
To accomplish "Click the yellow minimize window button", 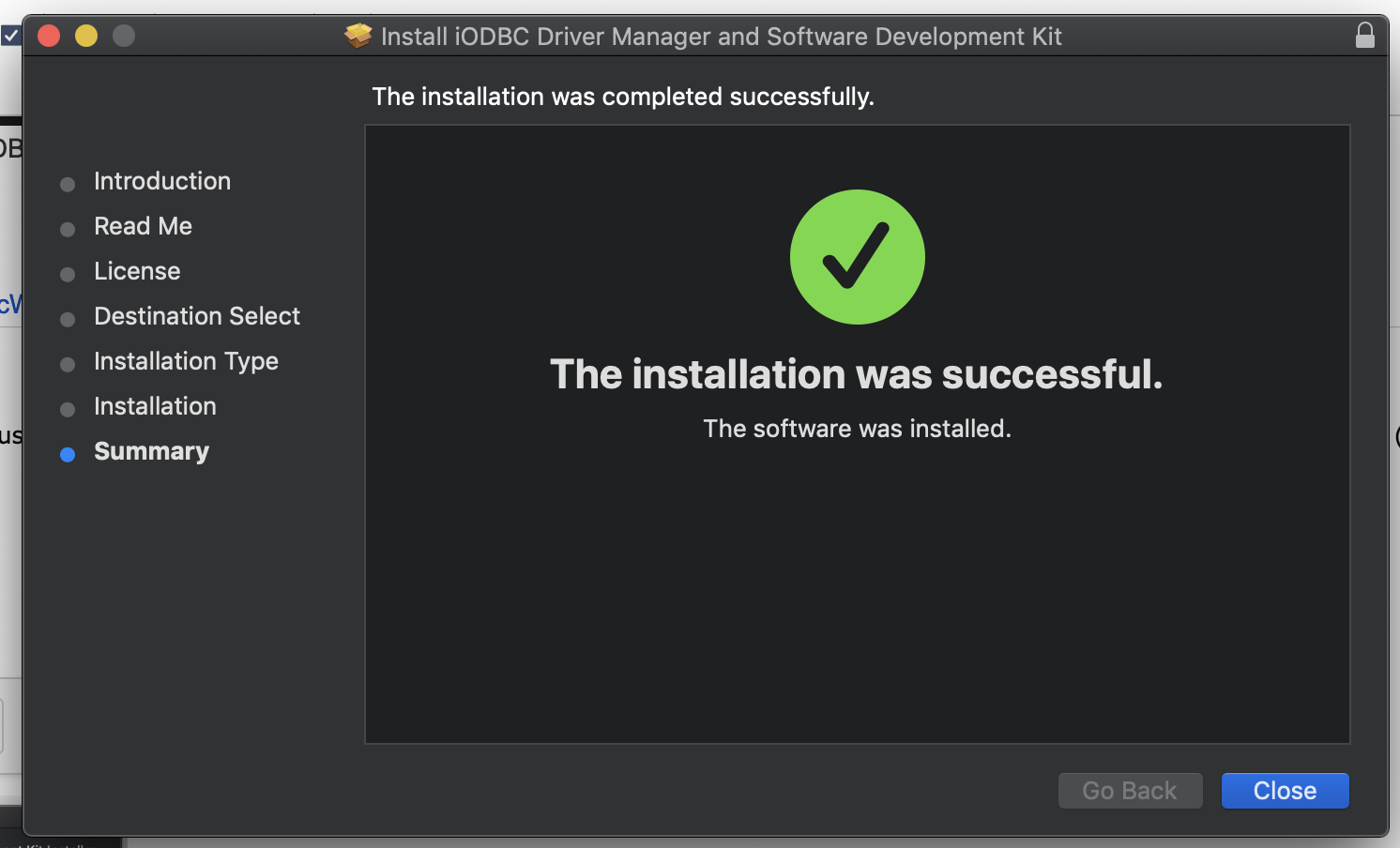I will click(x=86, y=36).
